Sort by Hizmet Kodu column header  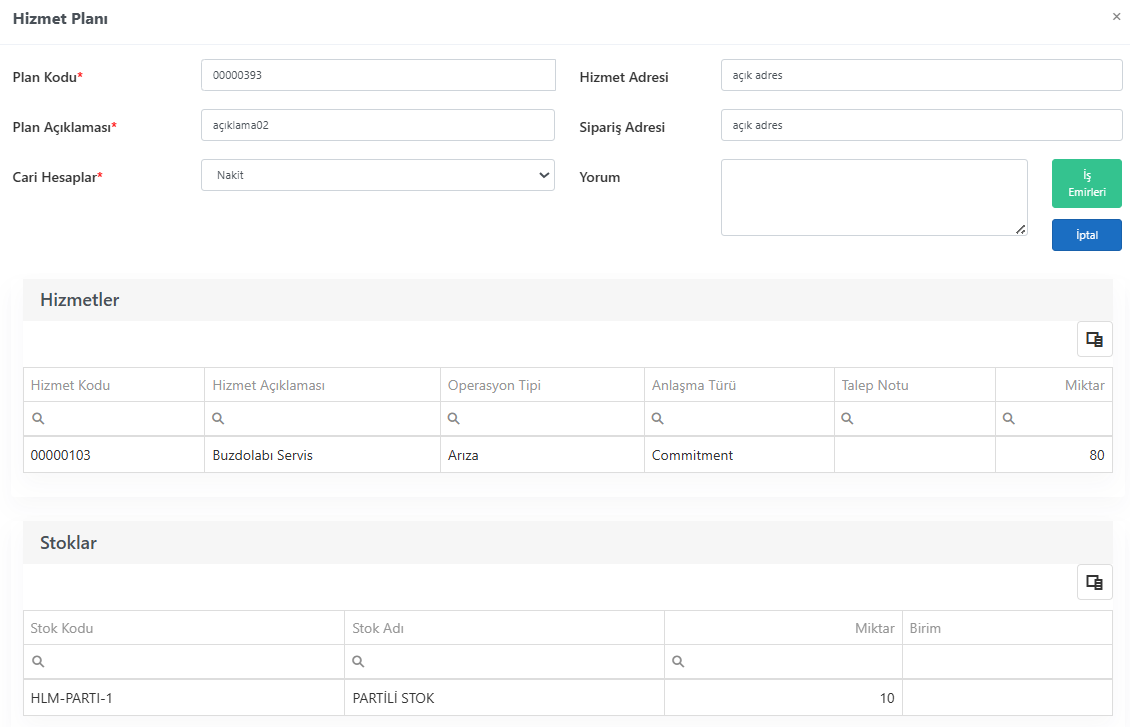[114, 385]
